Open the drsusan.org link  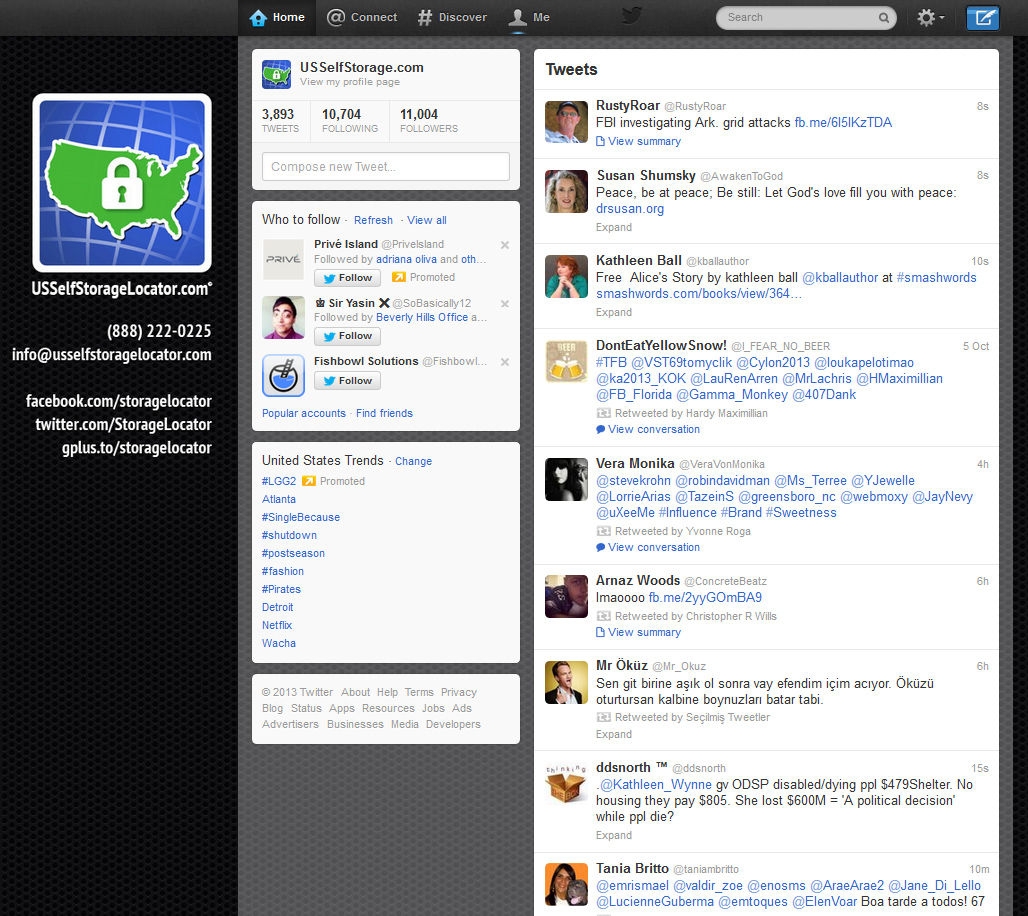point(629,209)
